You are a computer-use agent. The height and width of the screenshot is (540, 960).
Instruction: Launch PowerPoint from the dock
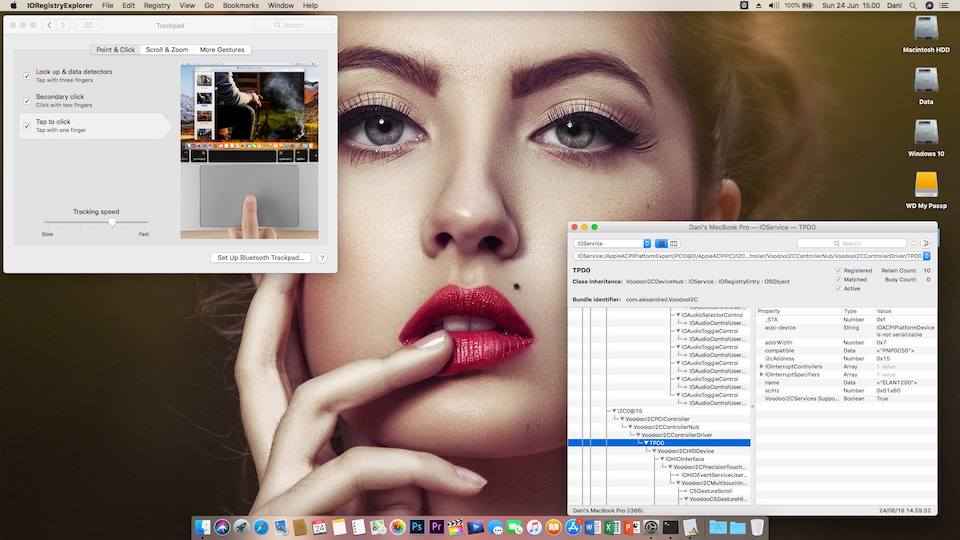(x=632, y=527)
